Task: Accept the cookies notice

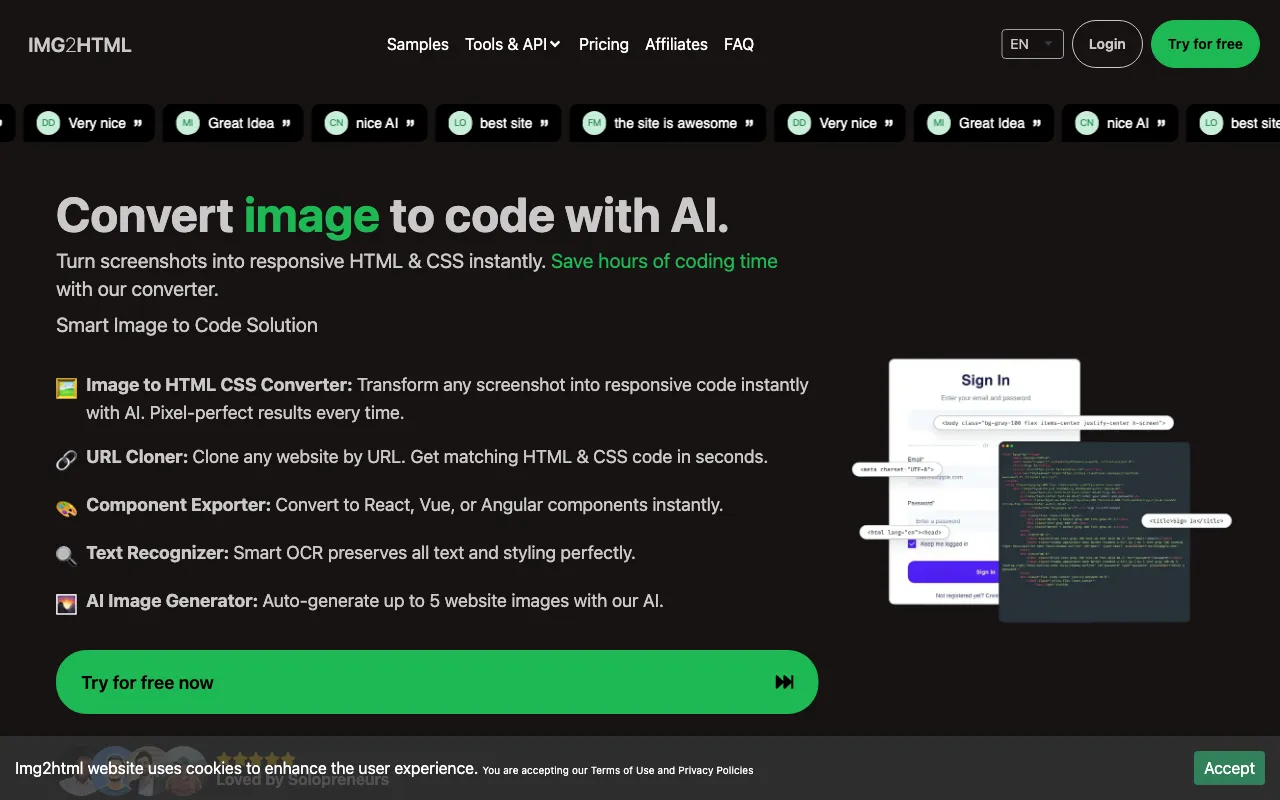Action: point(1229,768)
